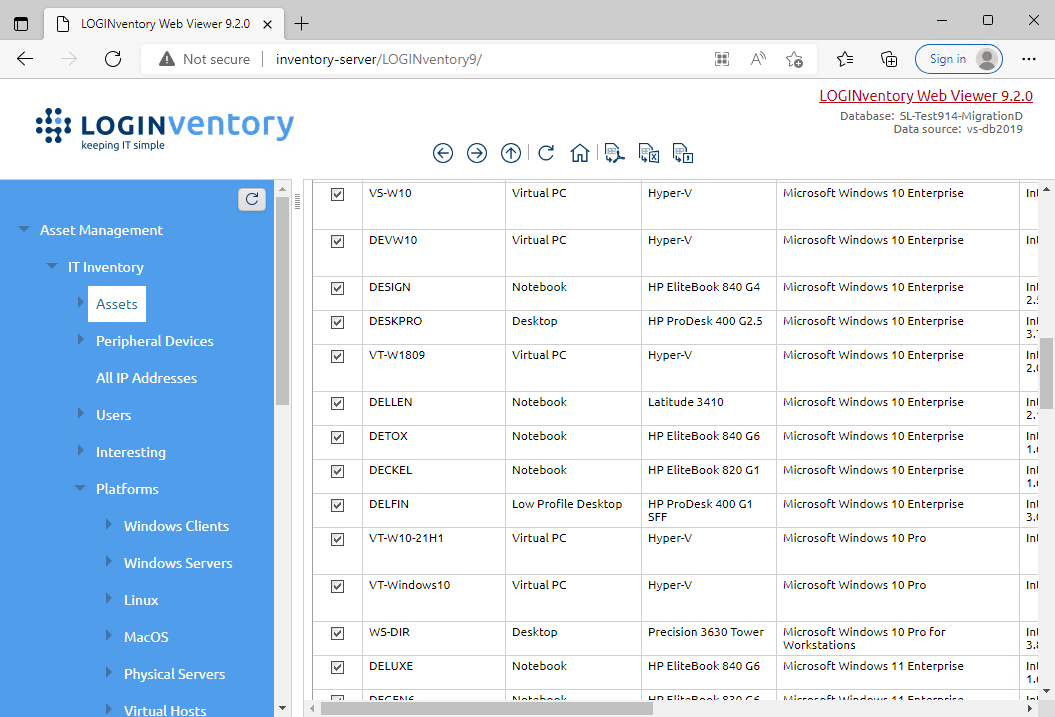
Task: Export the table to Excel
Action: tap(649, 153)
